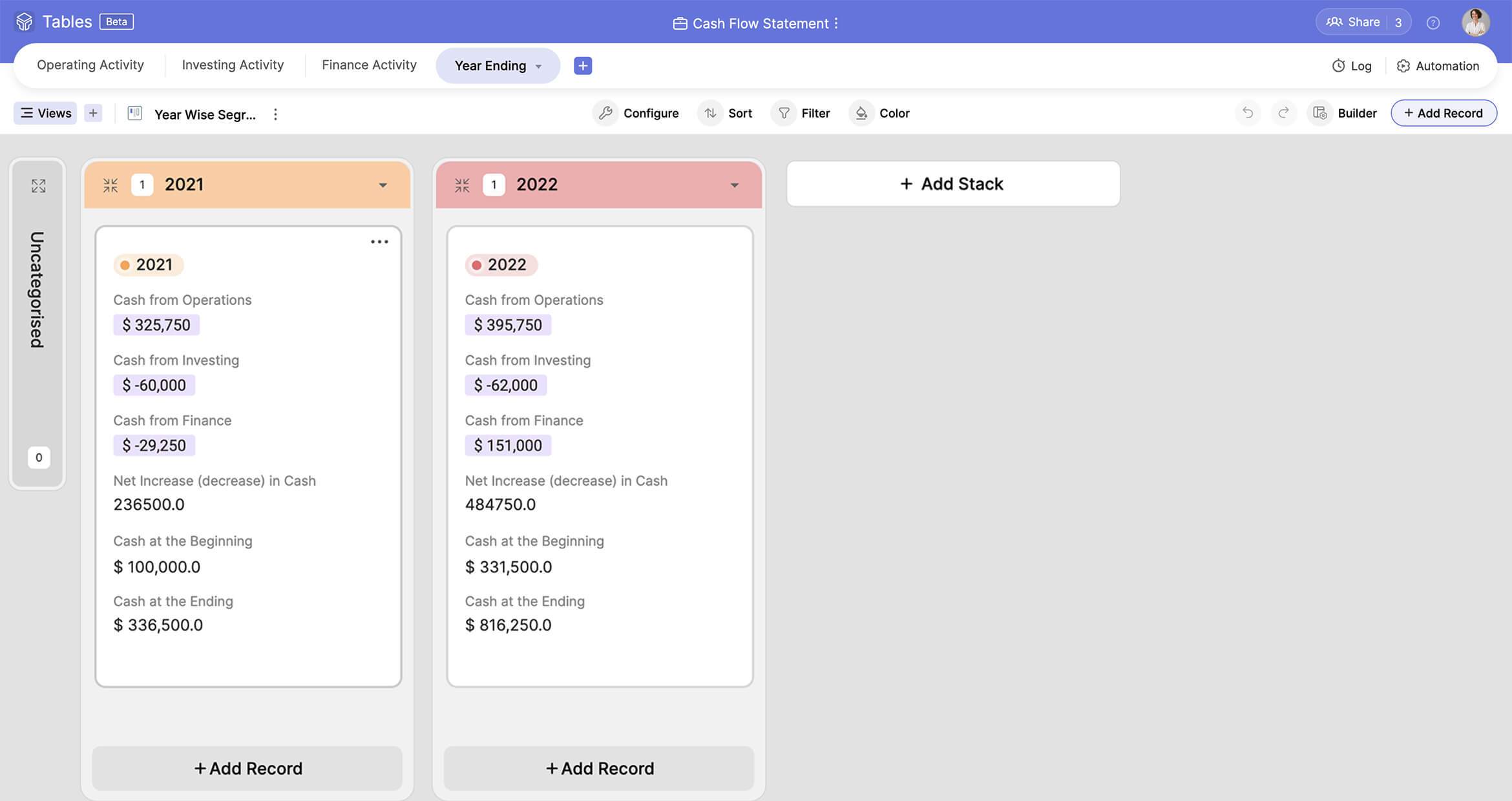Click the redo arrow icon
Image resolution: width=1512 pixels, height=801 pixels.
click(1284, 113)
